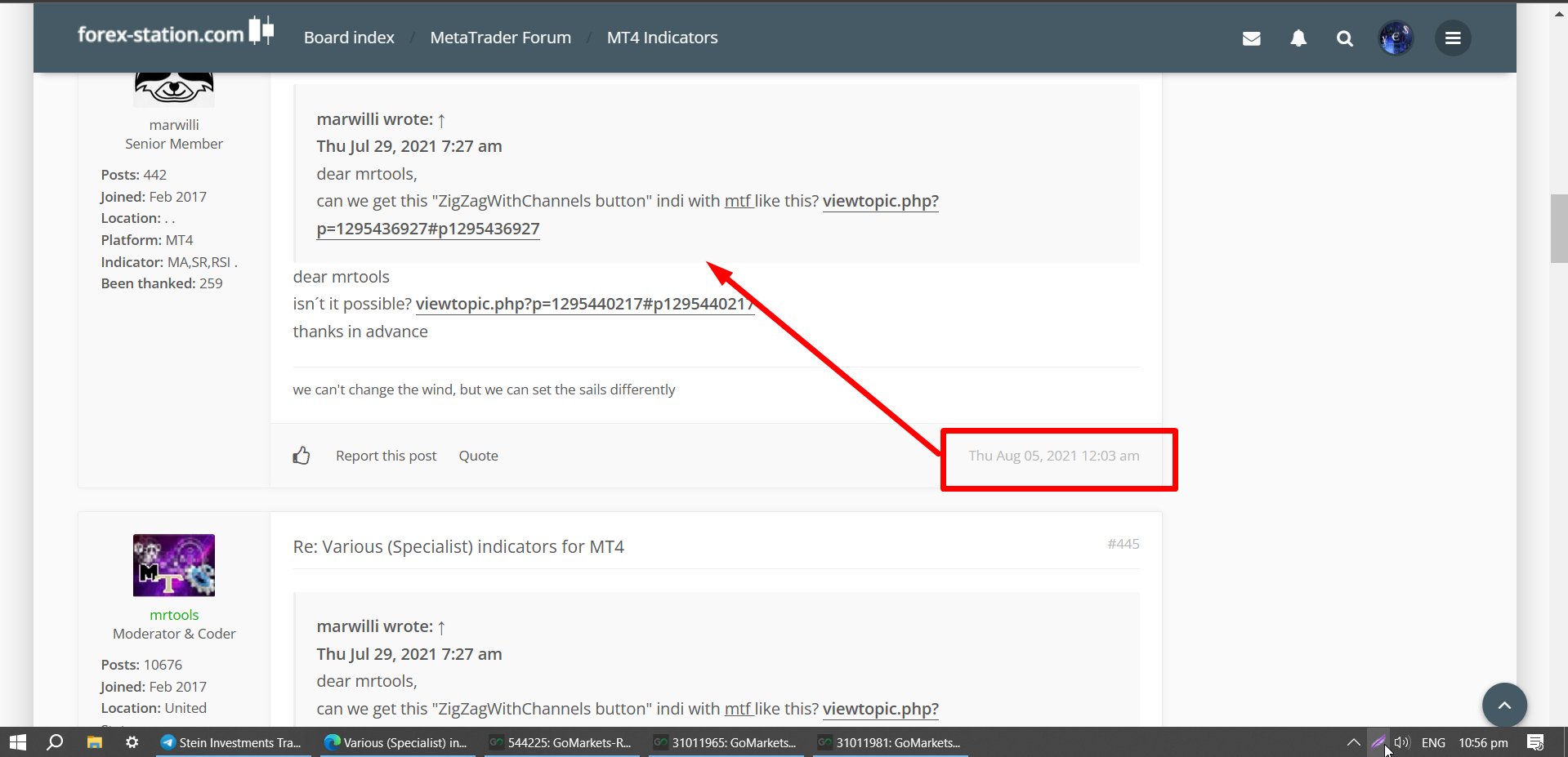The height and width of the screenshot is (757, 1568).
Task: Open the #445 post permalink
Action: click(1124, 544)
